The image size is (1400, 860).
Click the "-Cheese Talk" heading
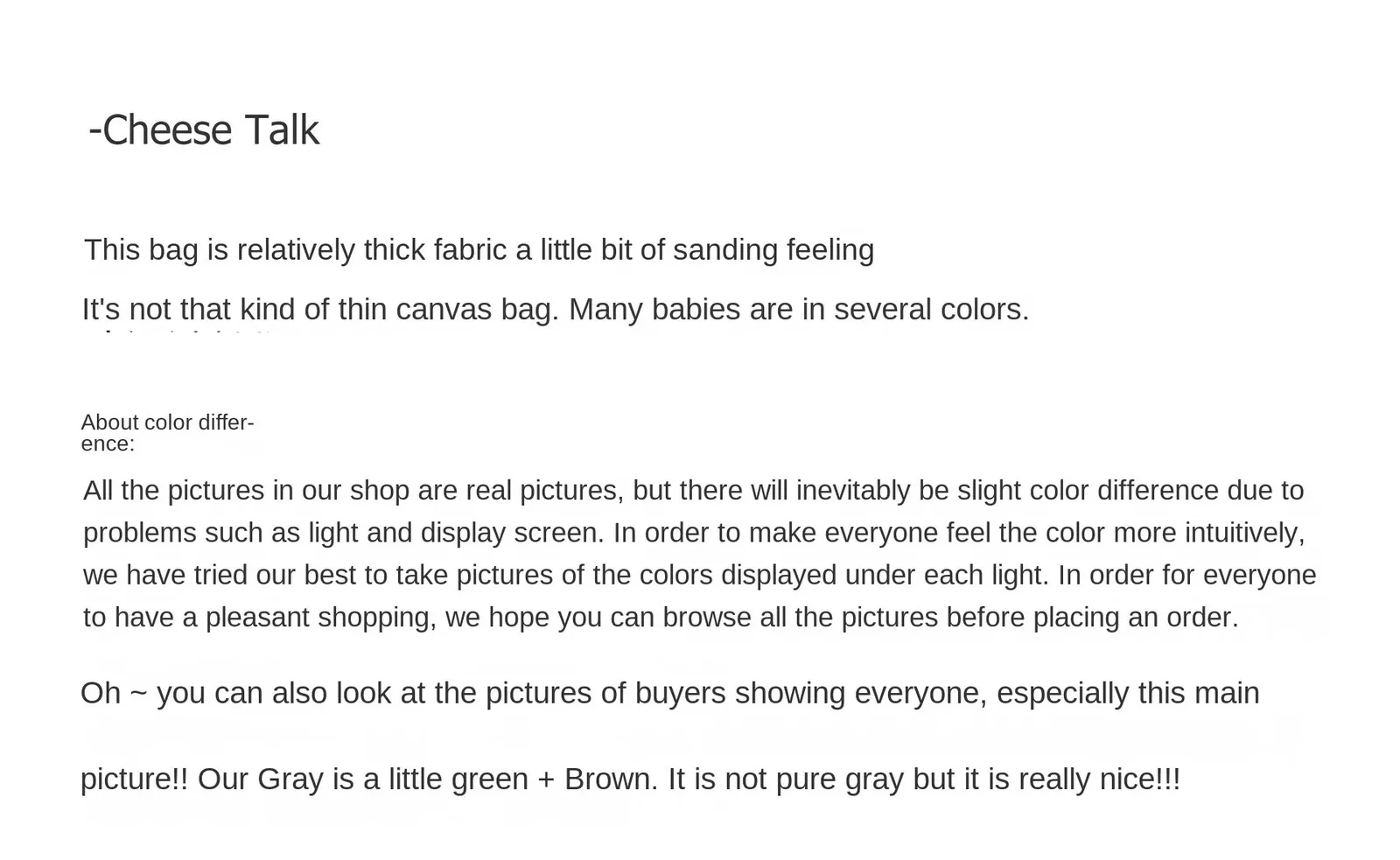[204, 130]
